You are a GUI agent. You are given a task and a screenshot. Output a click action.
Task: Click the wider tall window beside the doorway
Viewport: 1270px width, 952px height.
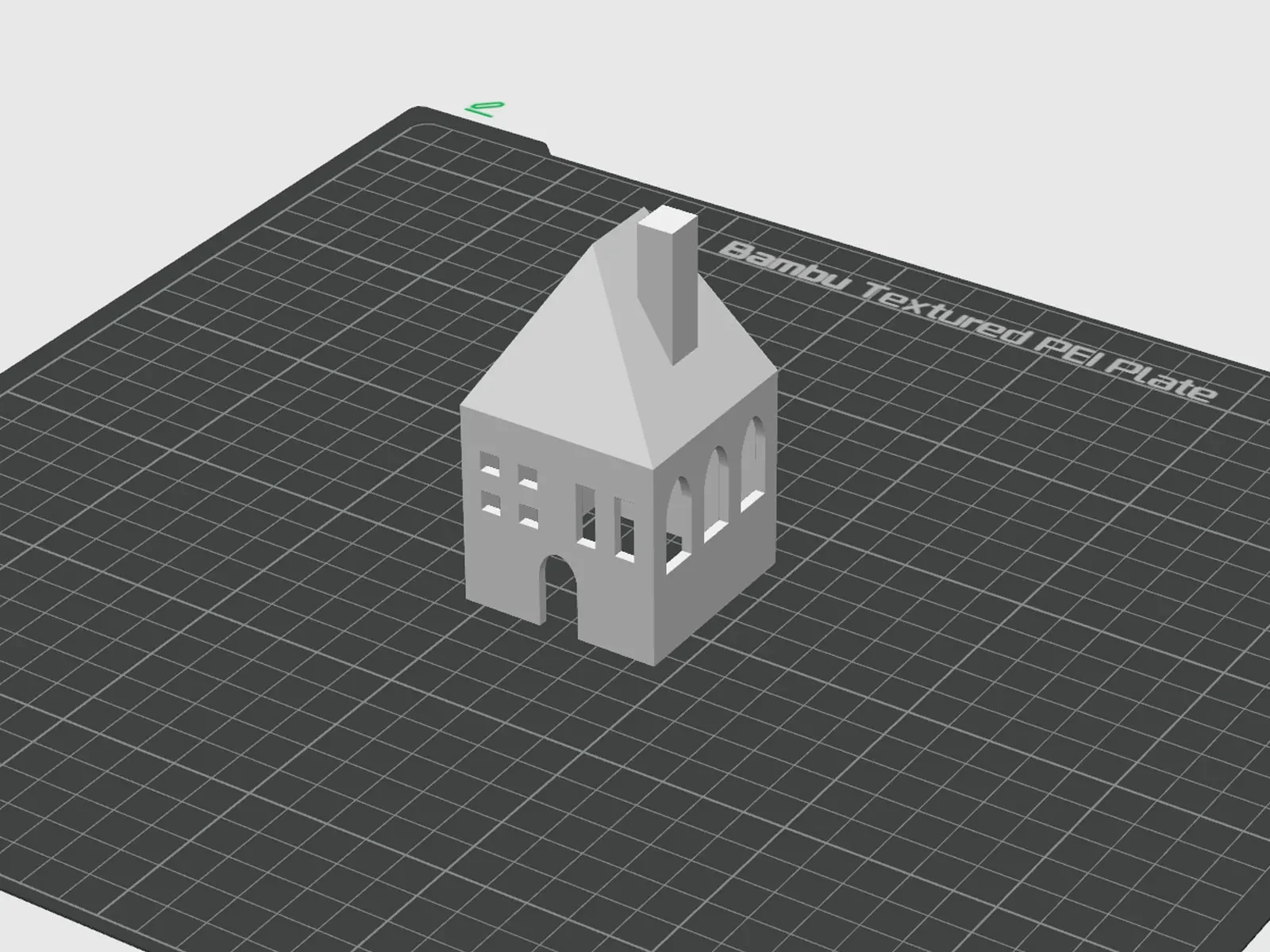[x=586, y=516]
